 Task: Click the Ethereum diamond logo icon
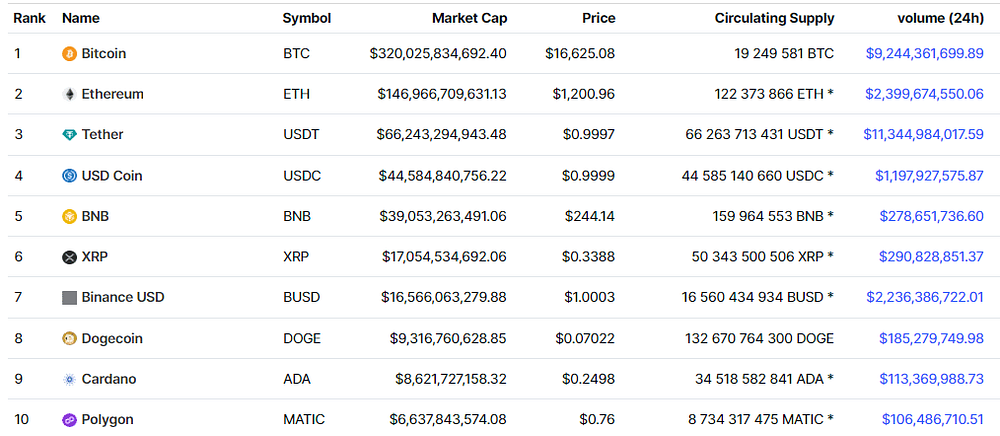coord(69,94)
